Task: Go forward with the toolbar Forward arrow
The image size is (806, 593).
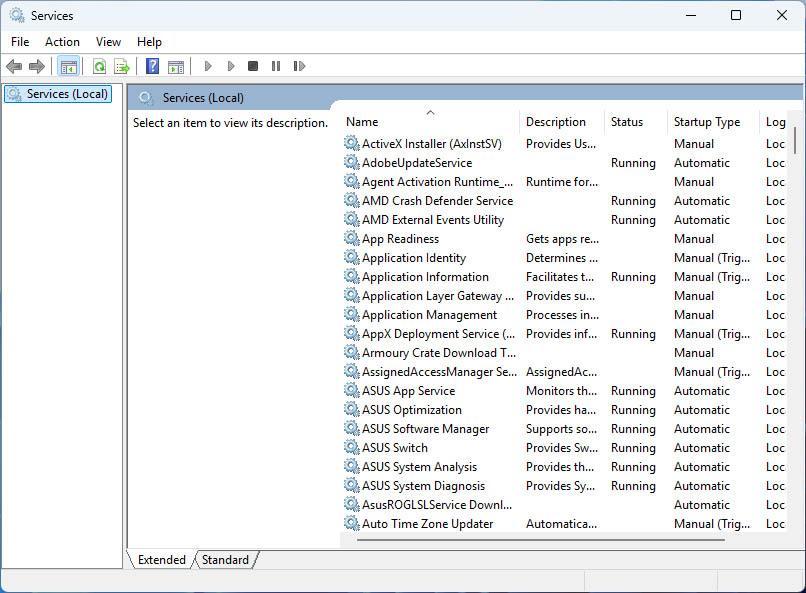Action: click(37, 66)
